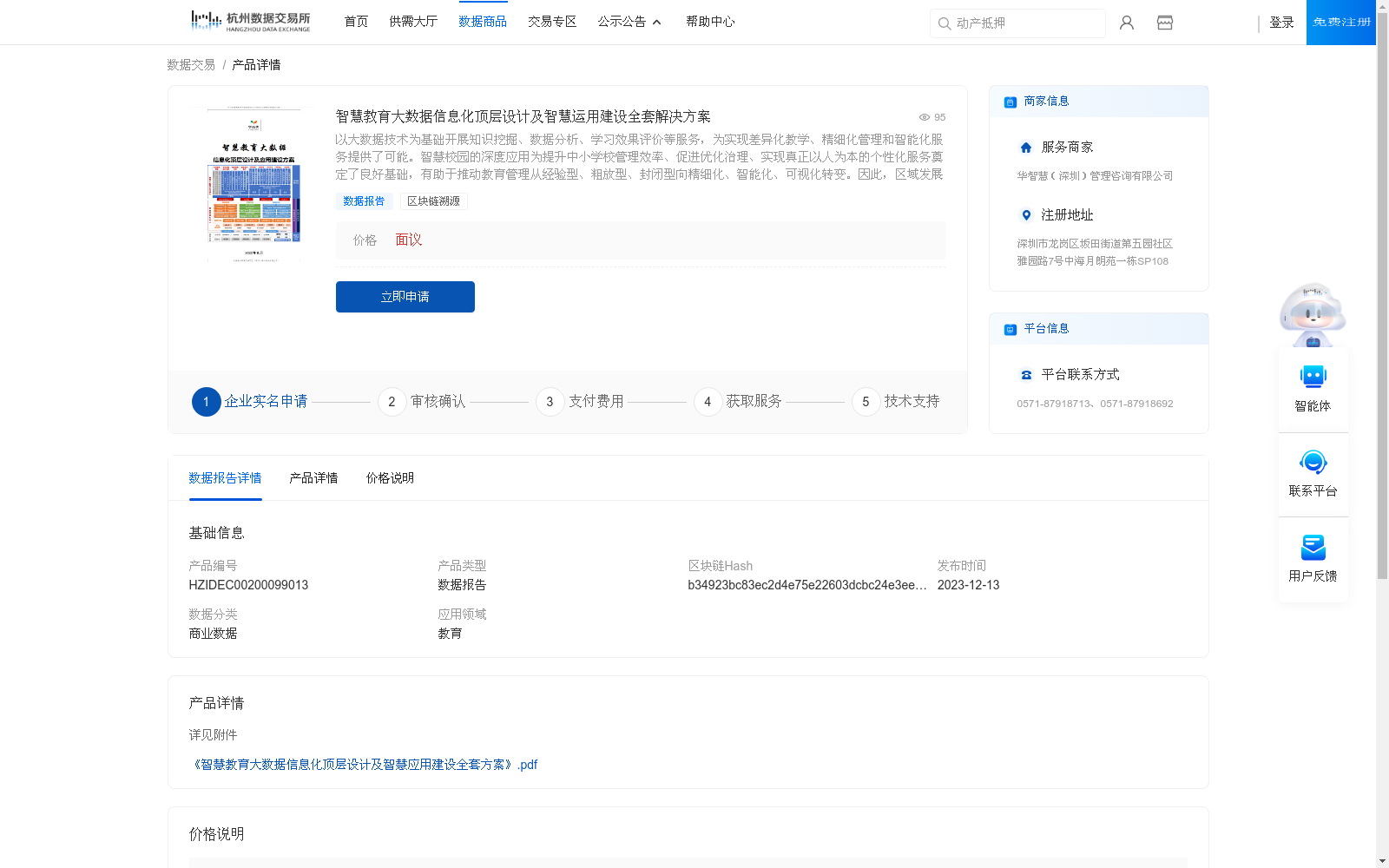Click the search magnifier icon
The width and height of the screenshot is (1389, 868).
tap(944, 23)
